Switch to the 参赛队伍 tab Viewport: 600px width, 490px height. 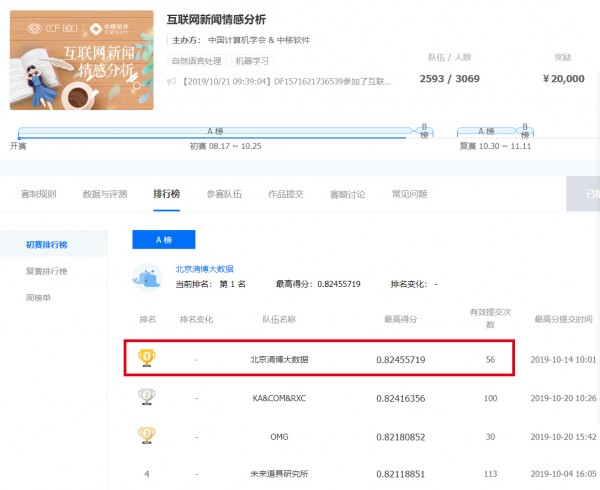[x=224, y=194]
